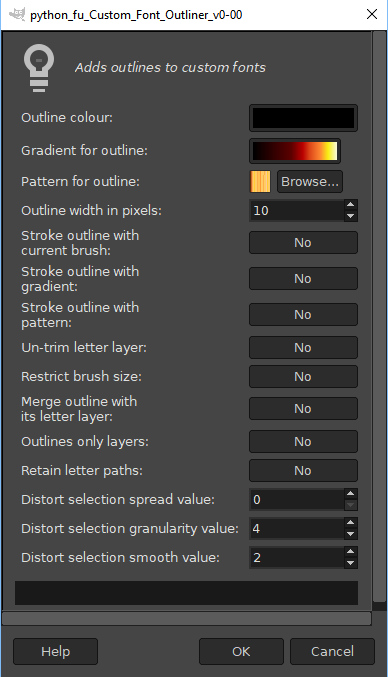
Task: Click the "Gradient for outline:" label
Action: click(x=84, y=150)
